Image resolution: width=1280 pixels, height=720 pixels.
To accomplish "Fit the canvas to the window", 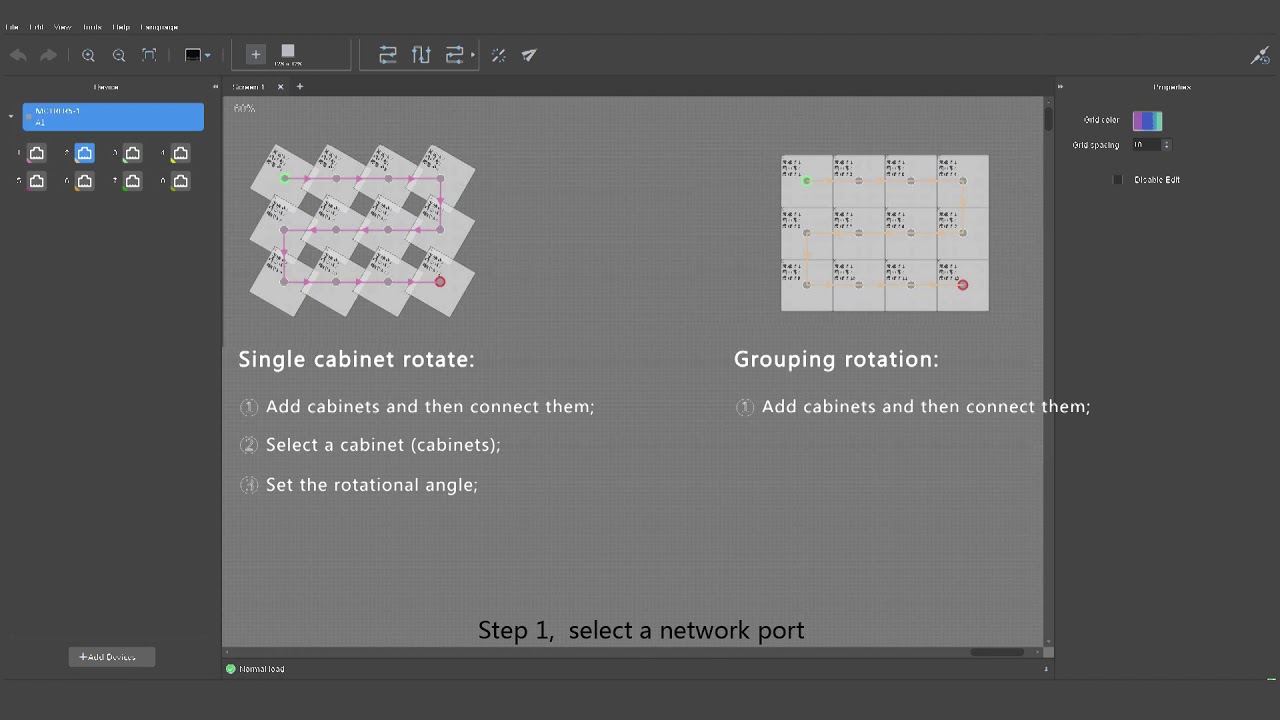I will (x=149, y=55).
